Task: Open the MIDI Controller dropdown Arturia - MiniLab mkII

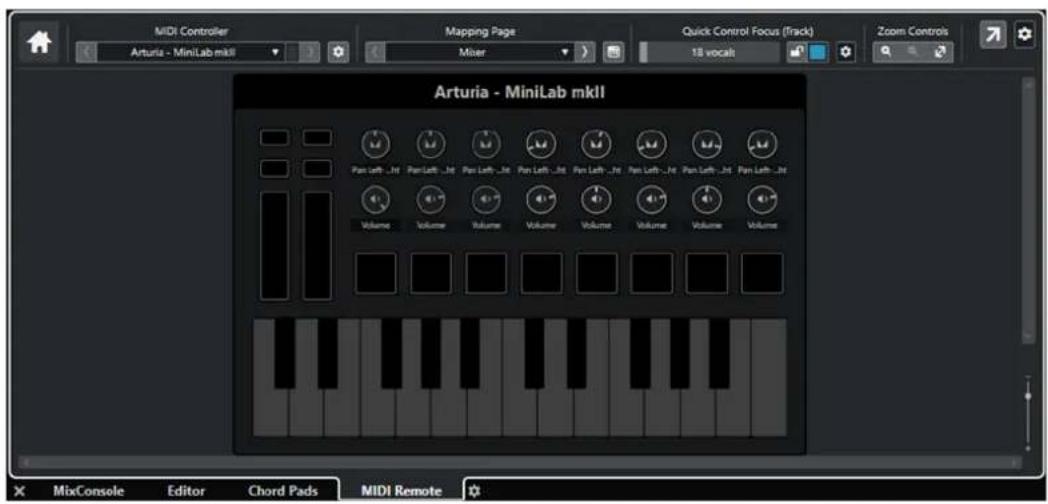Action: pyautogui.click(x=190, y=52)
